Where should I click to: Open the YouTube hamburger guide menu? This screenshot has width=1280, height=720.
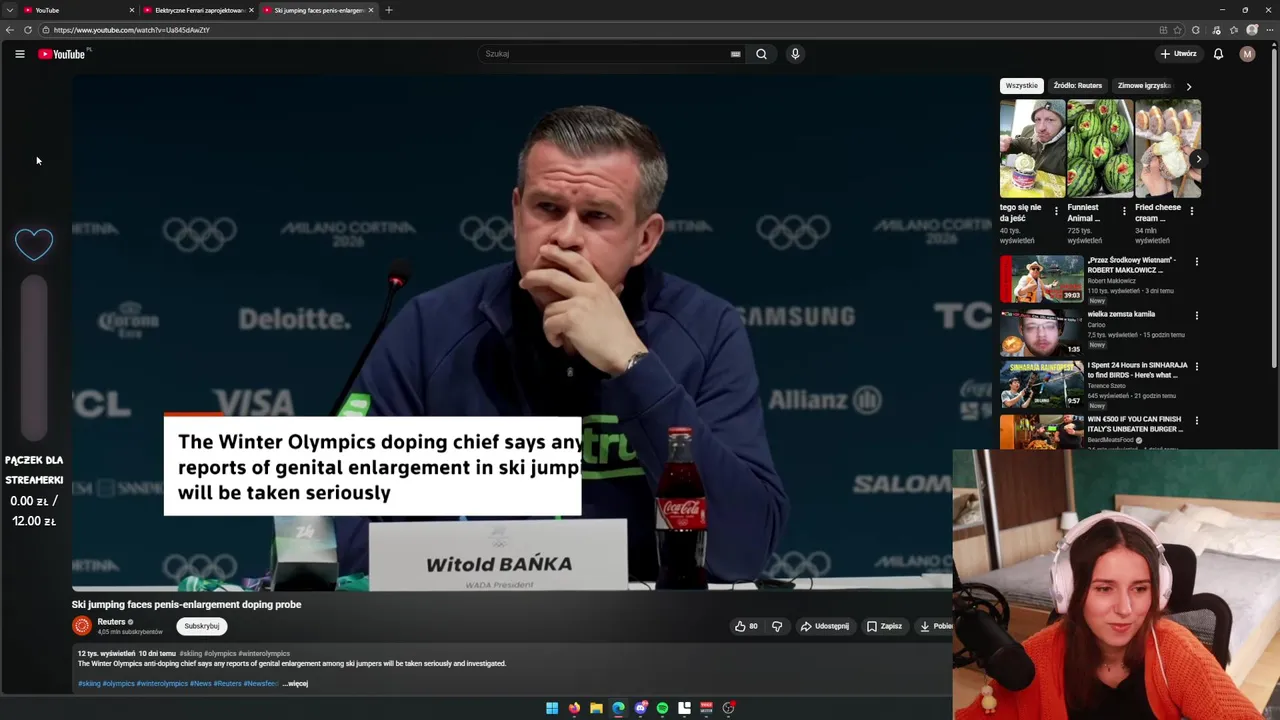pyautogui.click(x=19, y=54)
